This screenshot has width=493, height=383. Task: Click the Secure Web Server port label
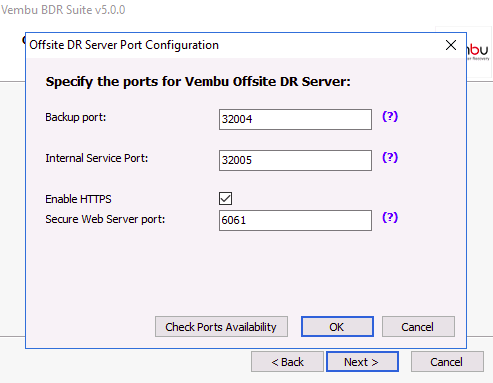(105, 219)
